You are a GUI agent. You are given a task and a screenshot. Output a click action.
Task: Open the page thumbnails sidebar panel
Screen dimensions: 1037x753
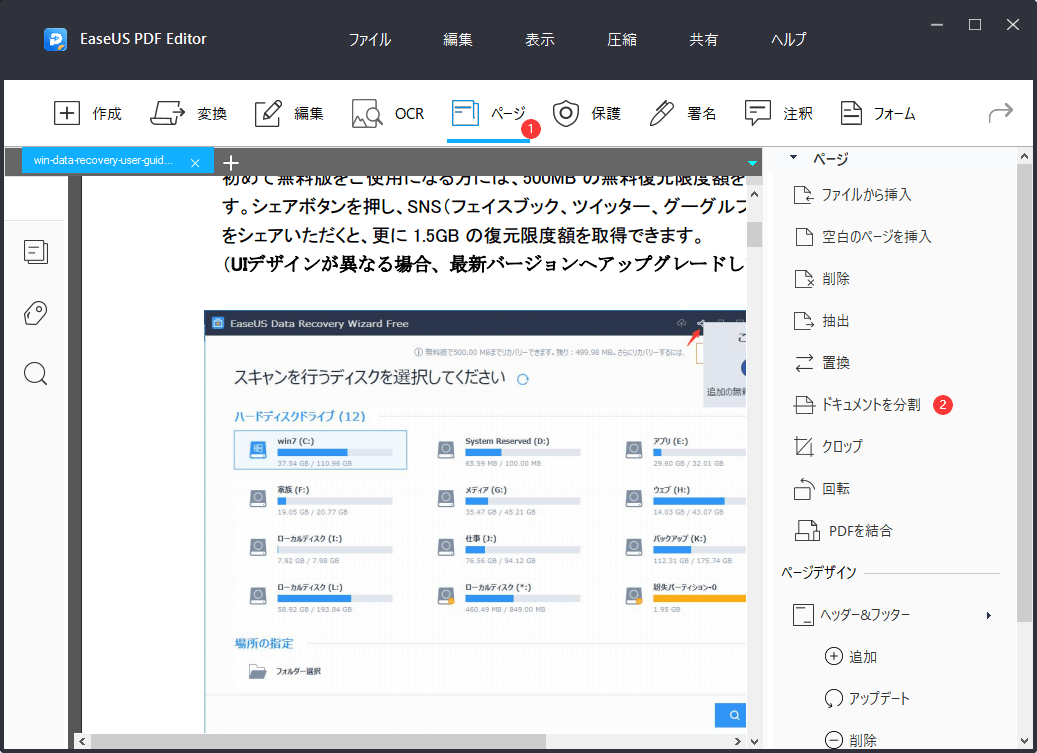click(36, 252)
